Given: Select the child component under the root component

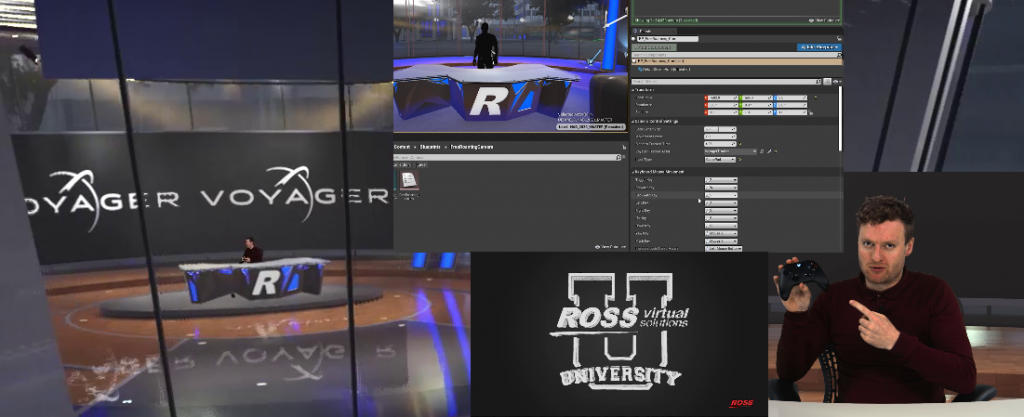Looking at the screenshot, I should pos(665,69).
